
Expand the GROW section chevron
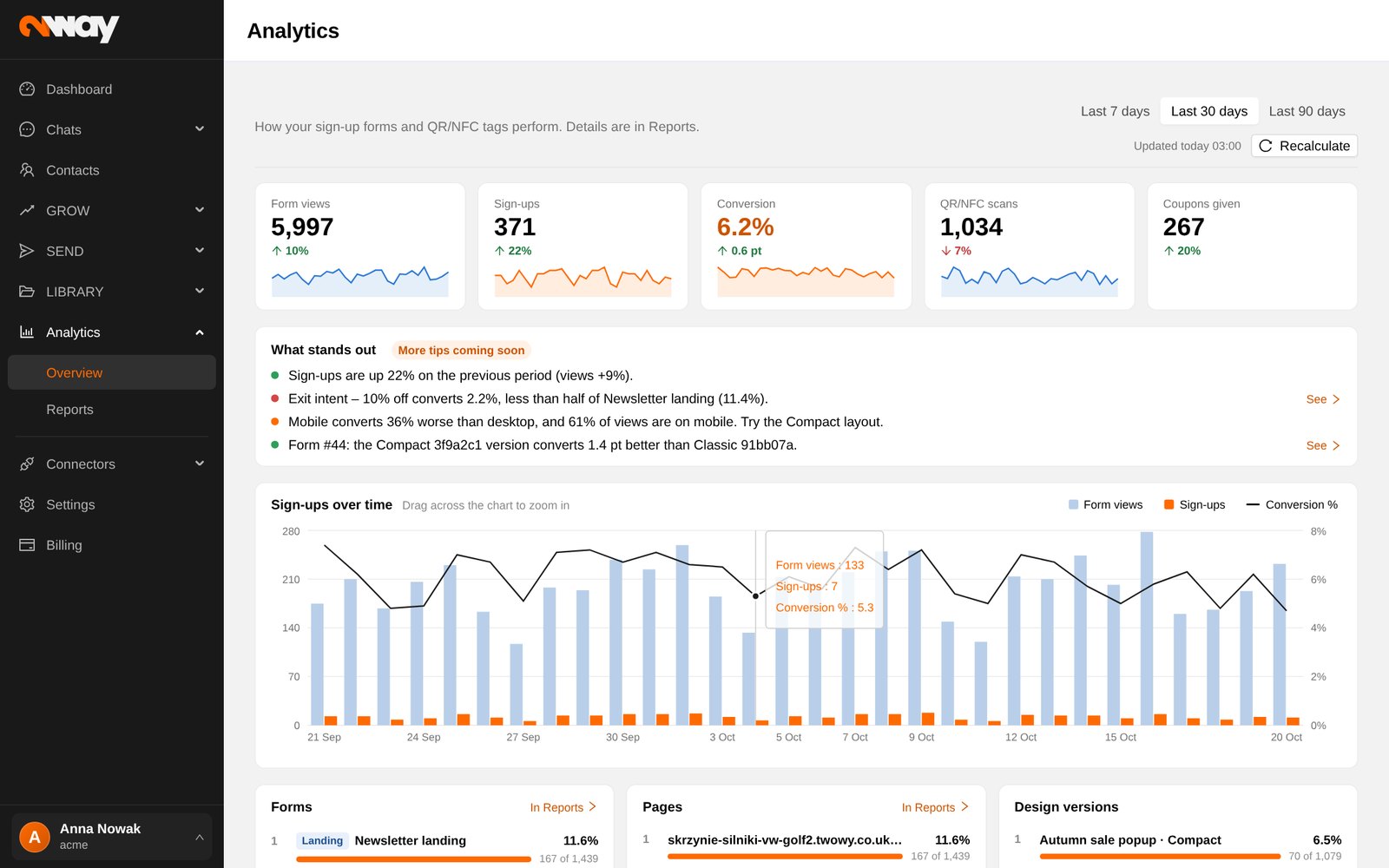pyautogui.click(x=200, y=210)
